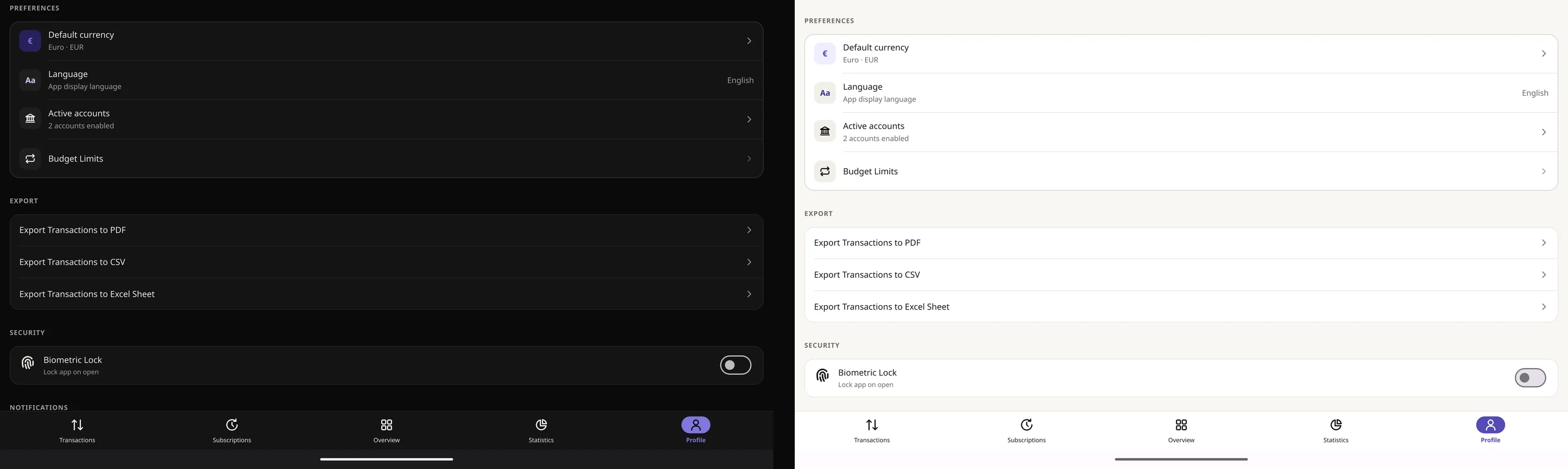Screen dimensions: 1568x469
Task: Switch to Overview tab in light panel
Action: point(1181,431)
